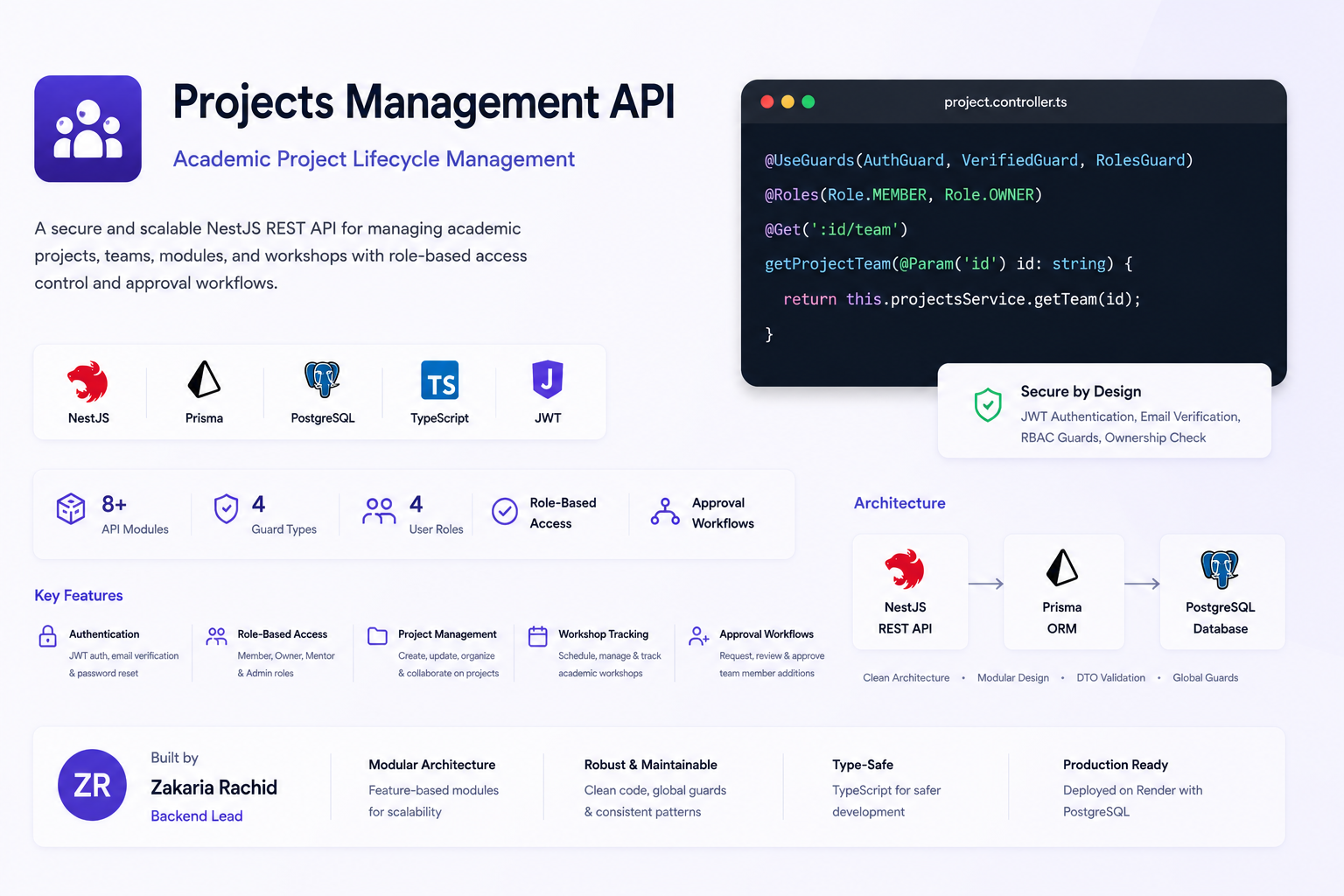Click the Architecture heading

(899, 503)
